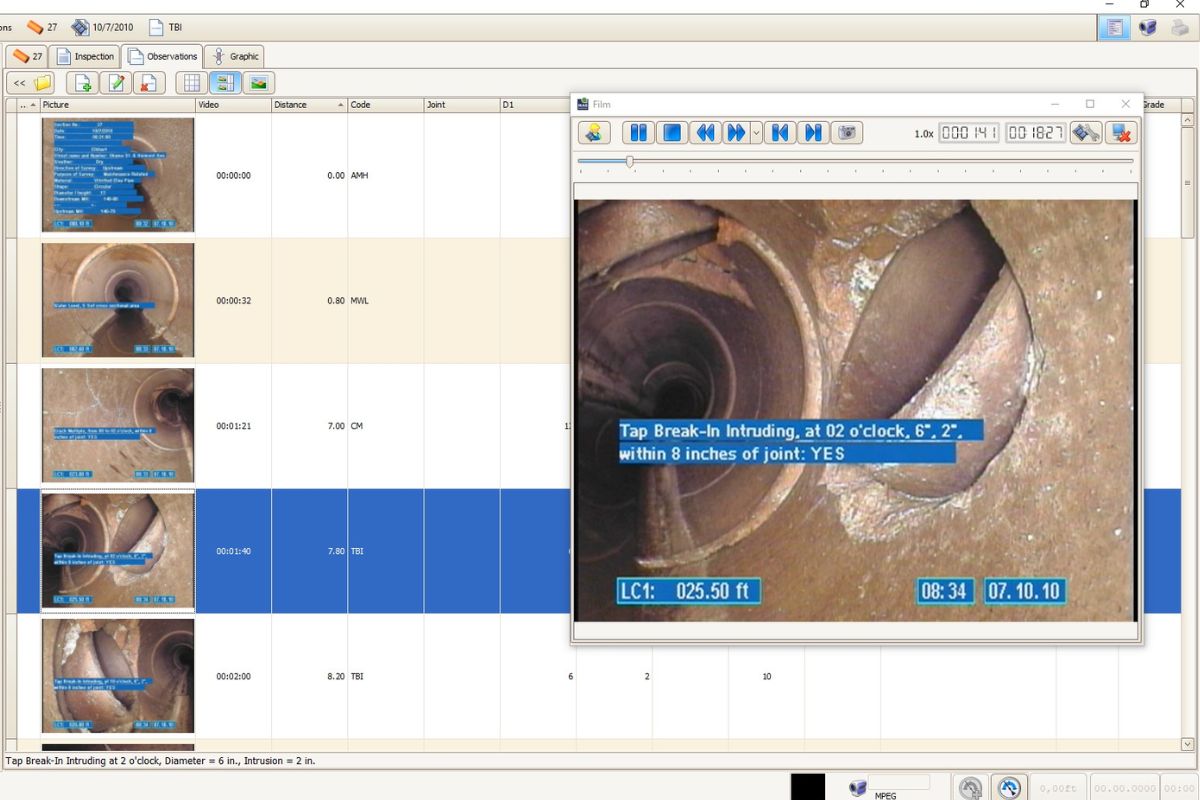Click the film seek slider handle
This screenshot has width=1200, height=800.
pyautogui.click(x=629, y=161)
